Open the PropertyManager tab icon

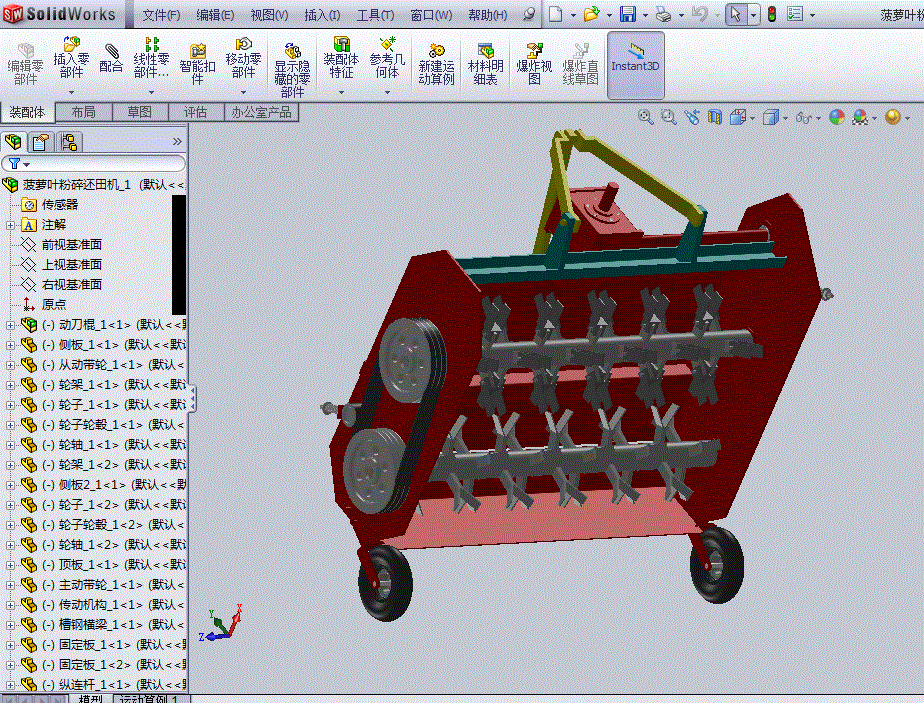40,142
